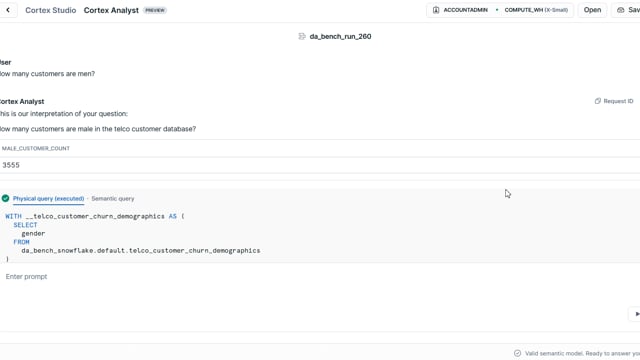This screenshot has width=640, height=360.
Task: Click the send prompt arrow button
Action: [635, 314]
